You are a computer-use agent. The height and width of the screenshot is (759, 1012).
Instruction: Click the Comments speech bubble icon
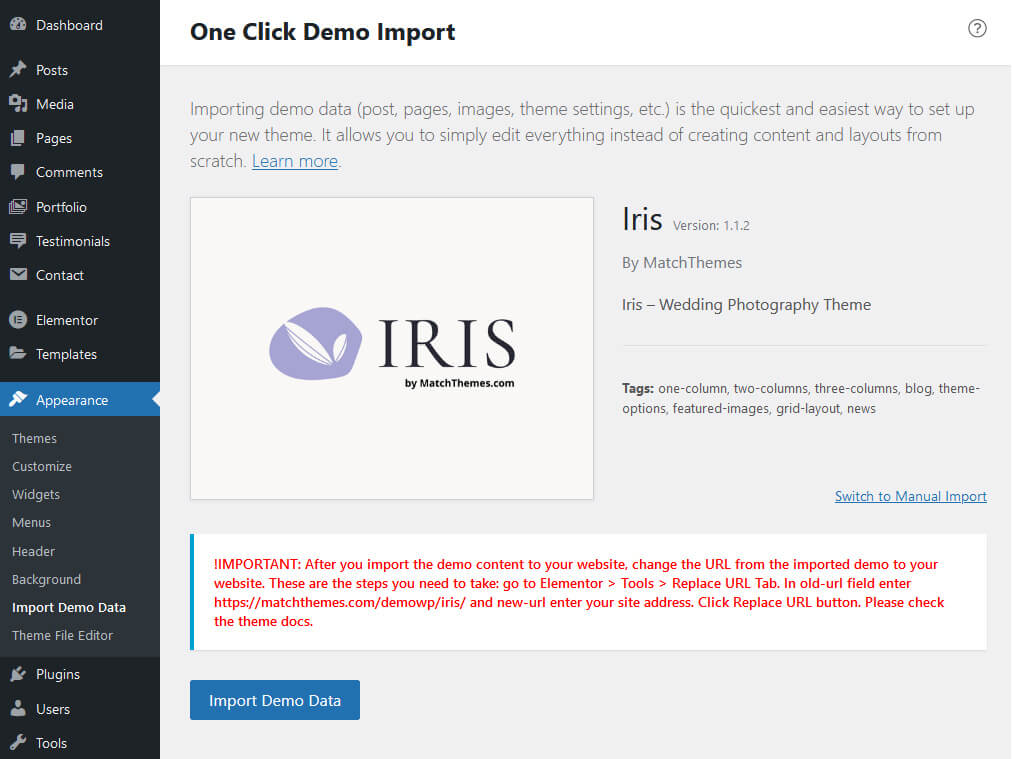point(18,172)
